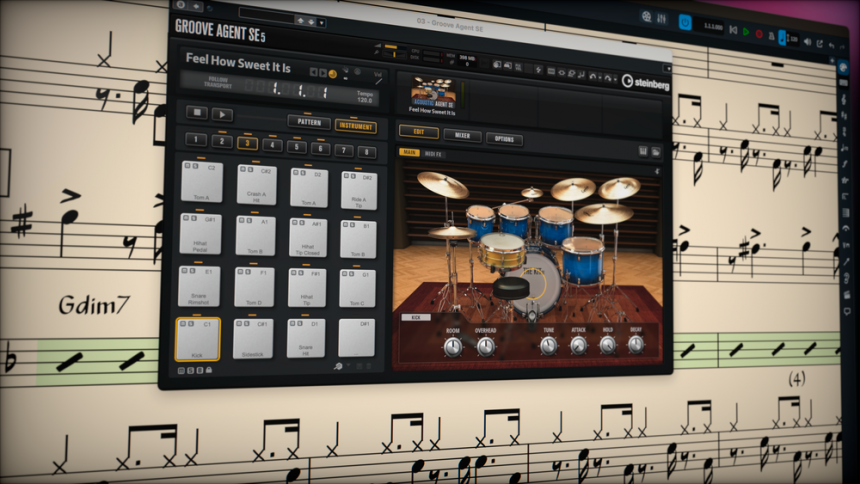Viewport: 860px width, 484px height.
Task: Trigger the Sidestick pad C#1
Action: point(253,339)
